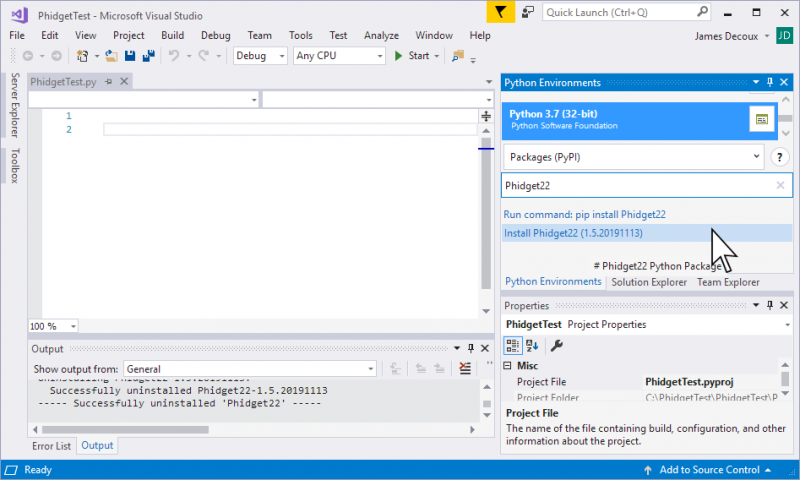Click the Redo arrow icon
The height and width of the screenshot is (480, 800).
(204, 56)
